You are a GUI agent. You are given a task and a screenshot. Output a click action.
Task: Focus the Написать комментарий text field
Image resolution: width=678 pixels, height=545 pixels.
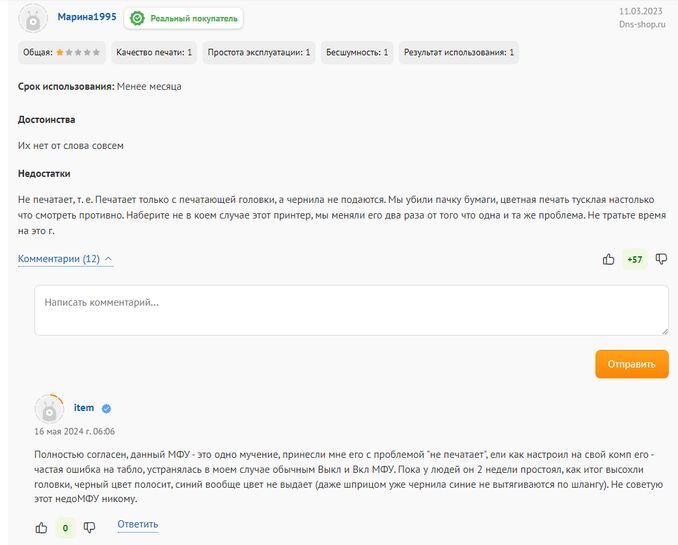click(x=351, y=310)
